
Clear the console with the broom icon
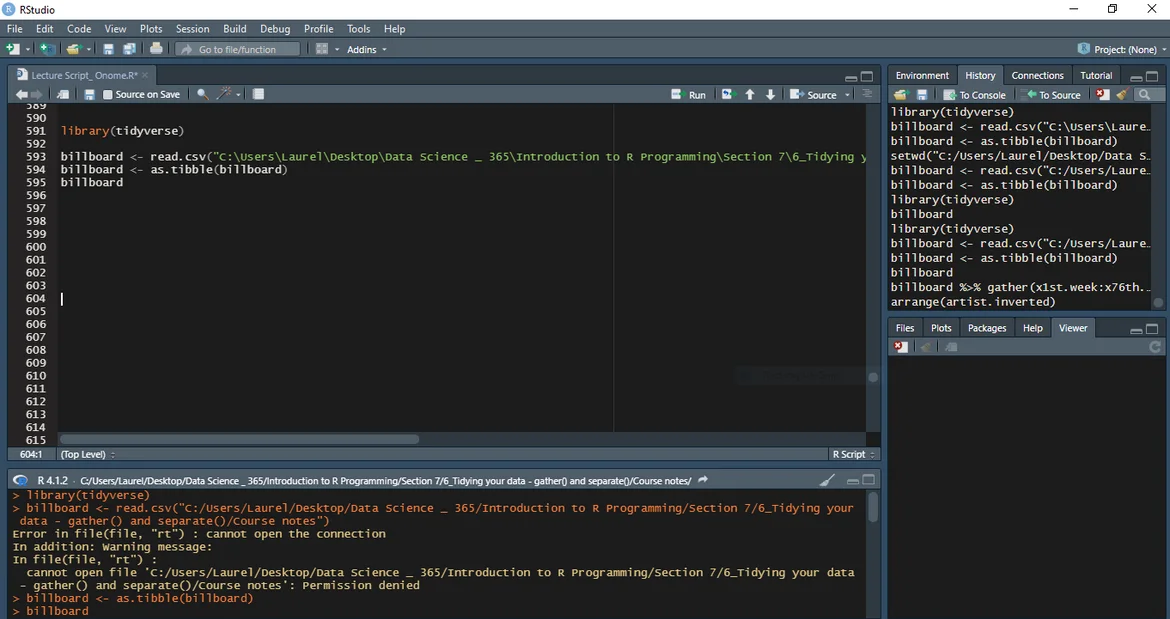tap(827, 480)
